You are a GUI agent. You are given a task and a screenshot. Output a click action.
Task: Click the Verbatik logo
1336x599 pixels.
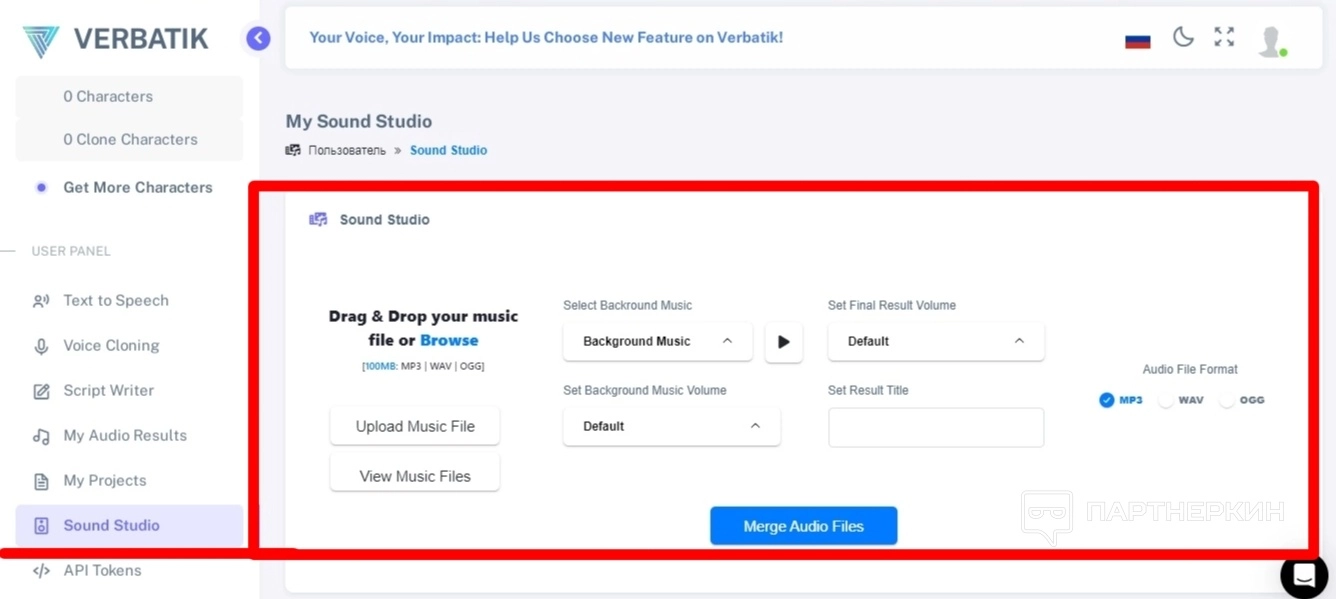(116, 40)
